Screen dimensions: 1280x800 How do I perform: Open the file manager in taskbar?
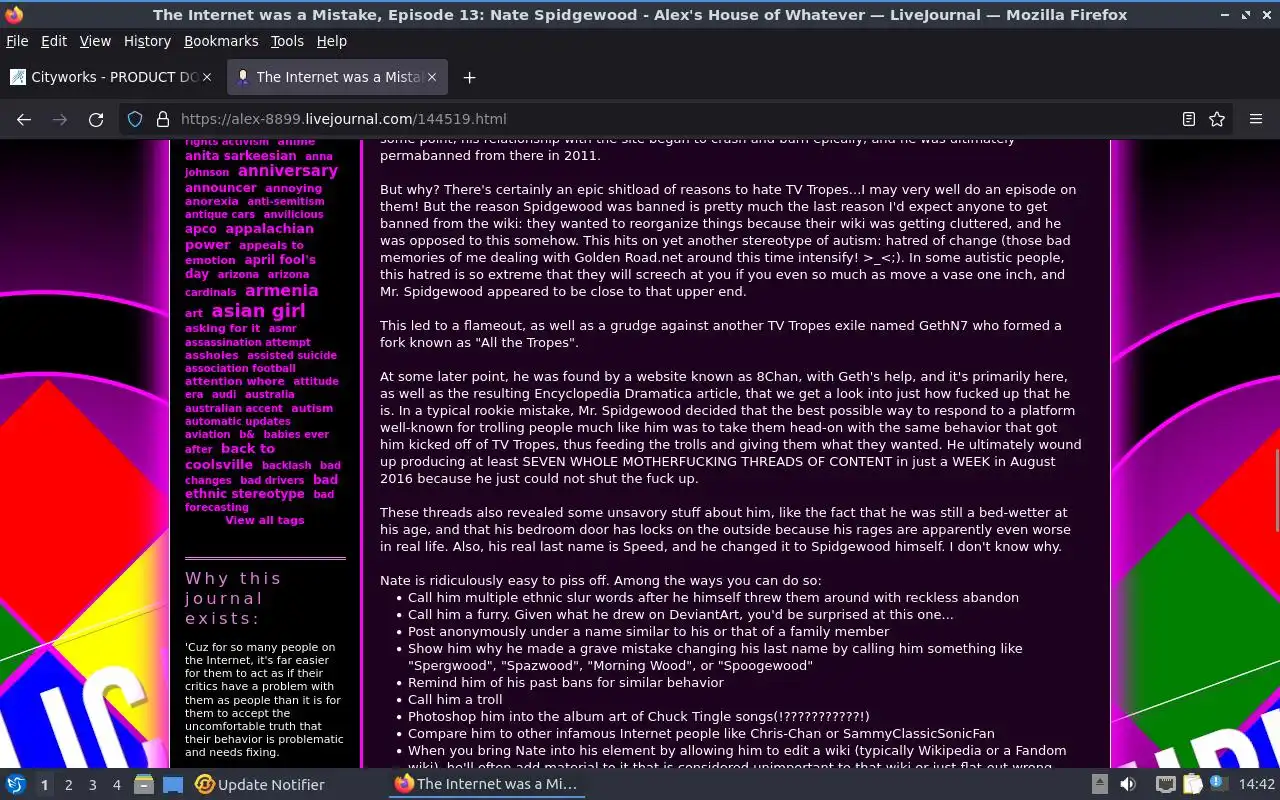click(x=144, y=784)
